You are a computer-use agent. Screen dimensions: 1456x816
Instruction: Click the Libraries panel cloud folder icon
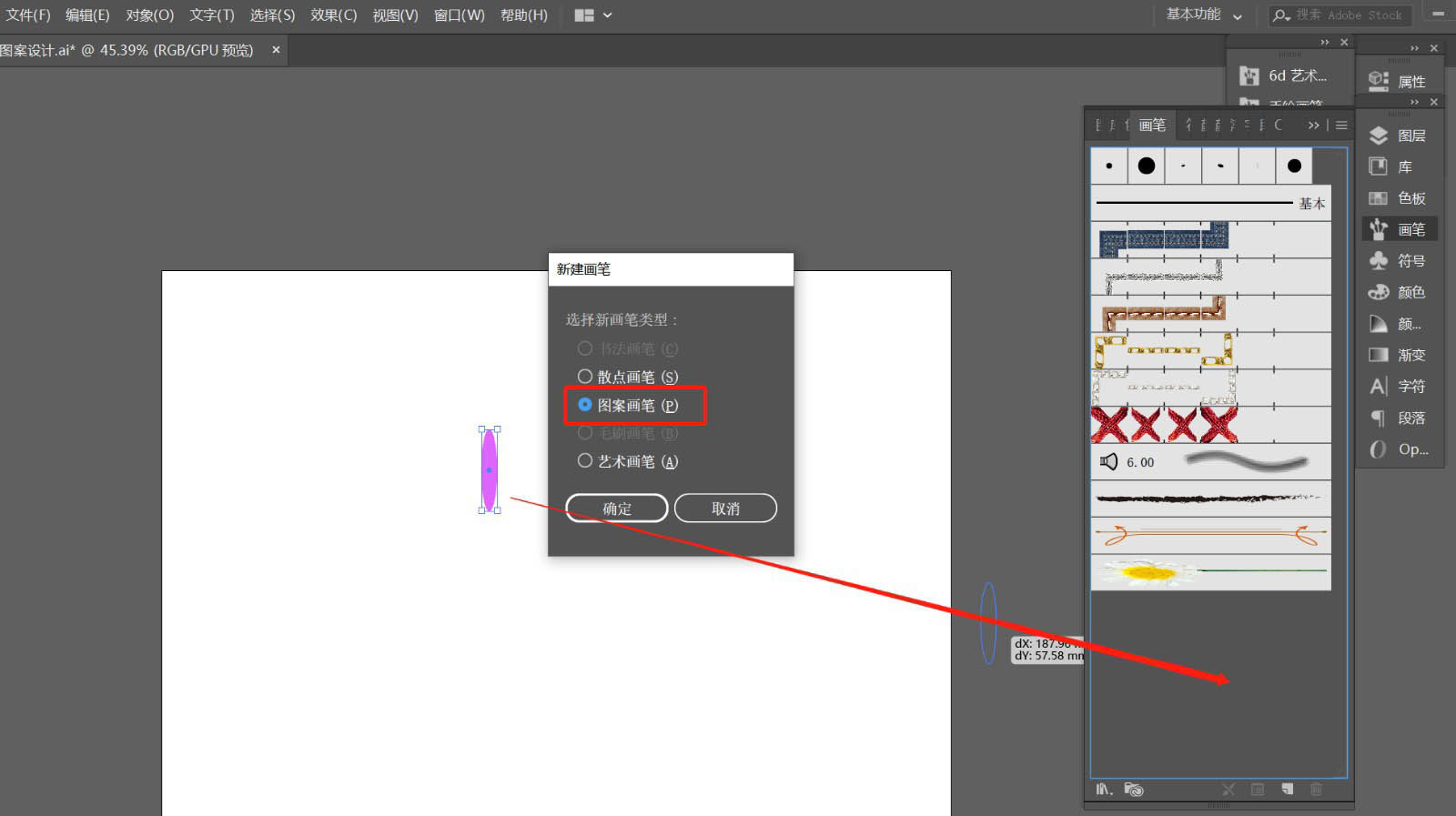coord(1134,789)
